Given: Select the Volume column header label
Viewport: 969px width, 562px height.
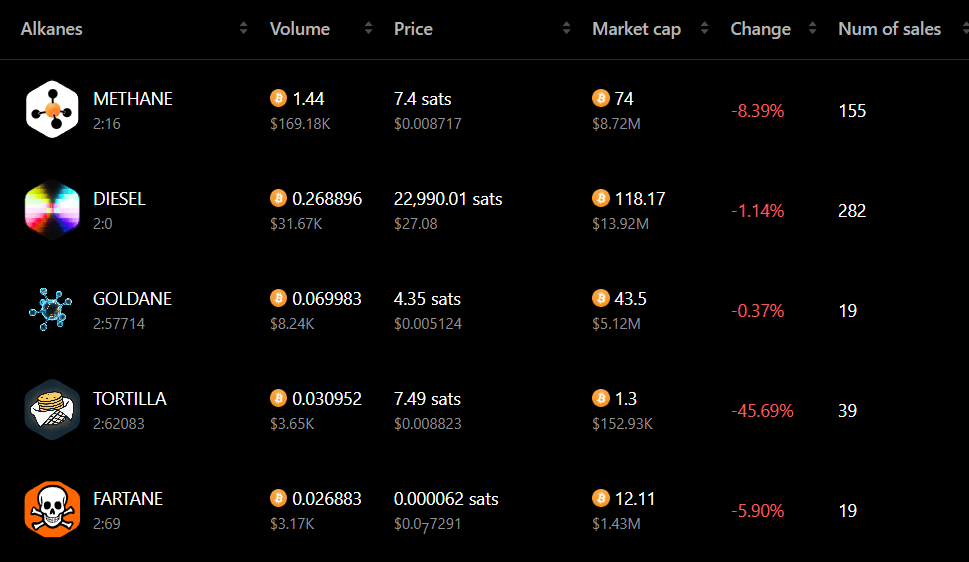Looking at the screenshot, I should pyautogui.click(x=300, y=29).
